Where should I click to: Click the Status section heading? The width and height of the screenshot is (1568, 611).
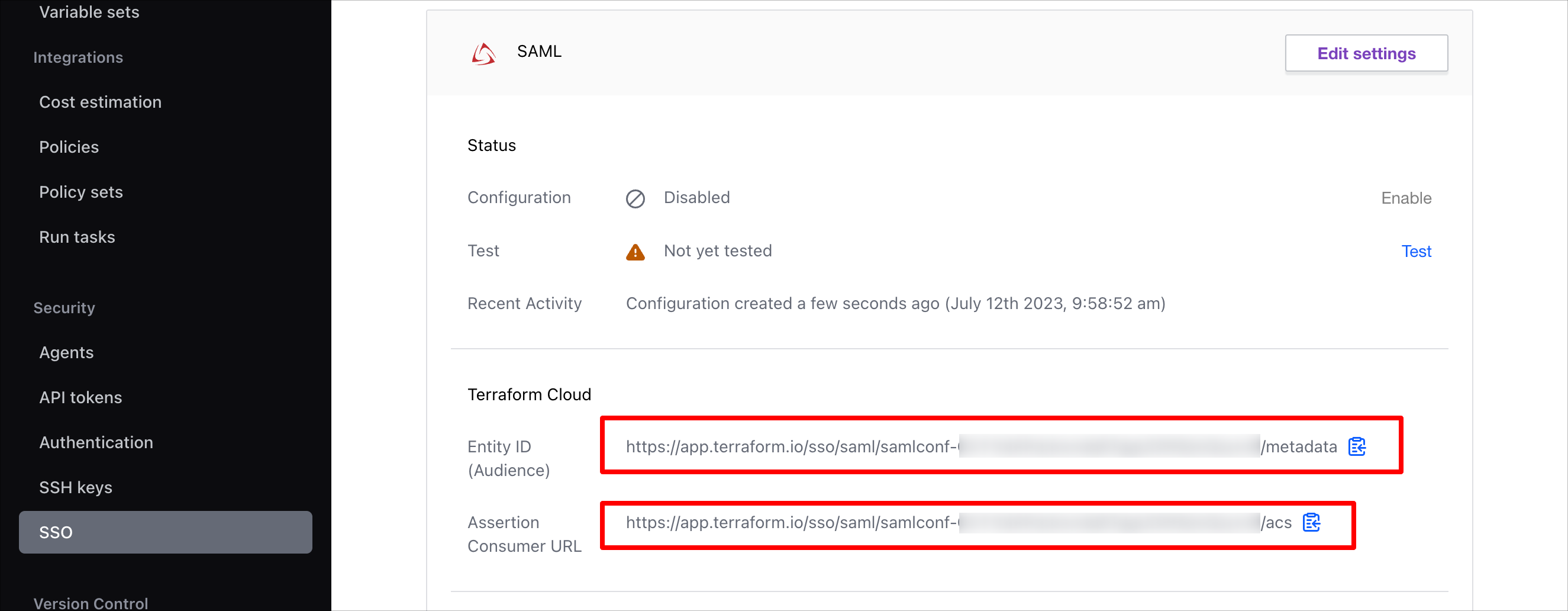tap(491, 145)
